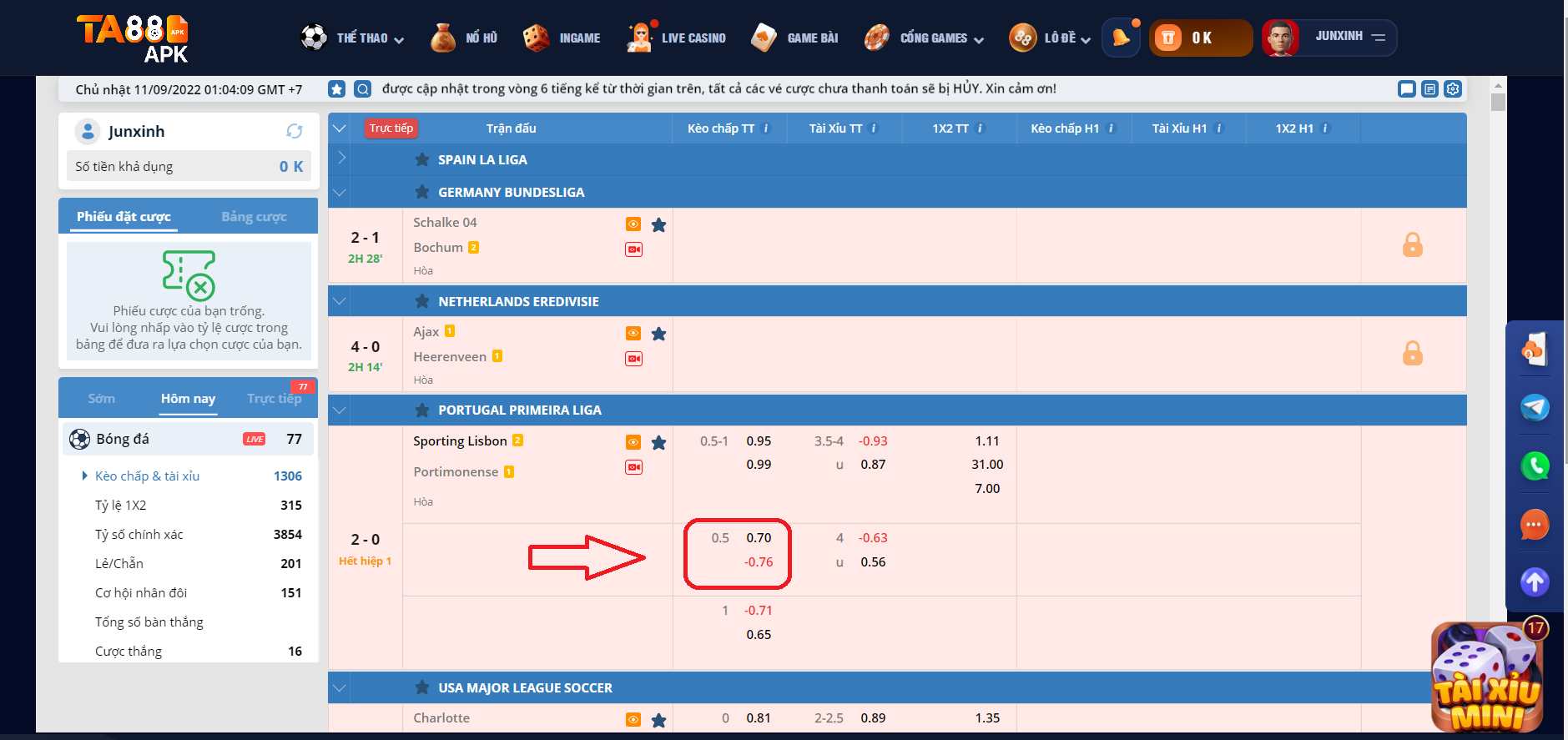The width and height of the screenshot is (1568, 740).
Task: Favorite the Schalke 04 vs Bochum match
Action: (658, 224)
